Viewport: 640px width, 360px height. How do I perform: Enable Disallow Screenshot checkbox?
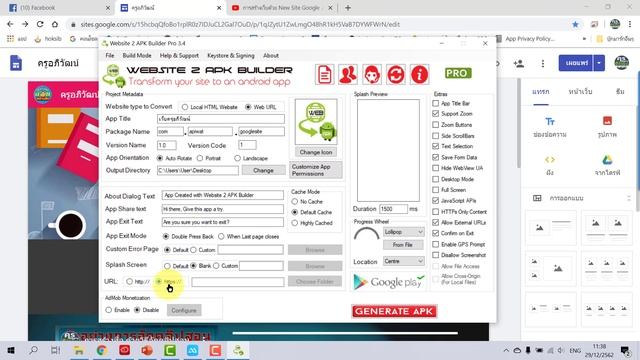click(436, 255)
